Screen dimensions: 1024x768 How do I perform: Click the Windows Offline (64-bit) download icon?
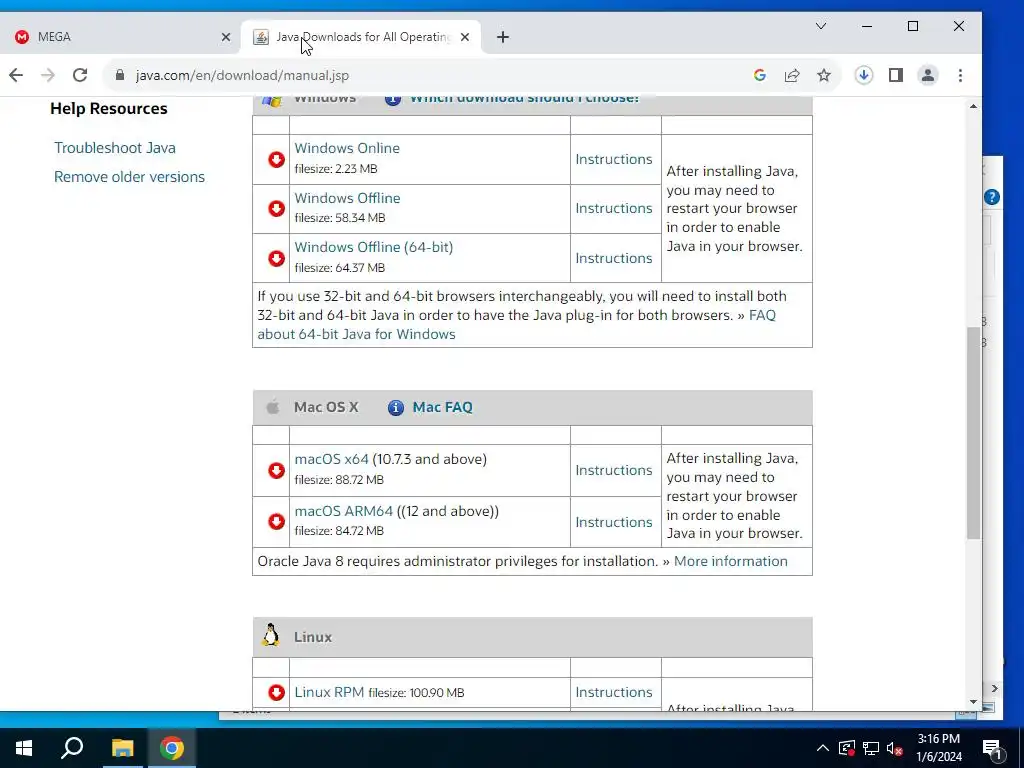pos(276,258)
